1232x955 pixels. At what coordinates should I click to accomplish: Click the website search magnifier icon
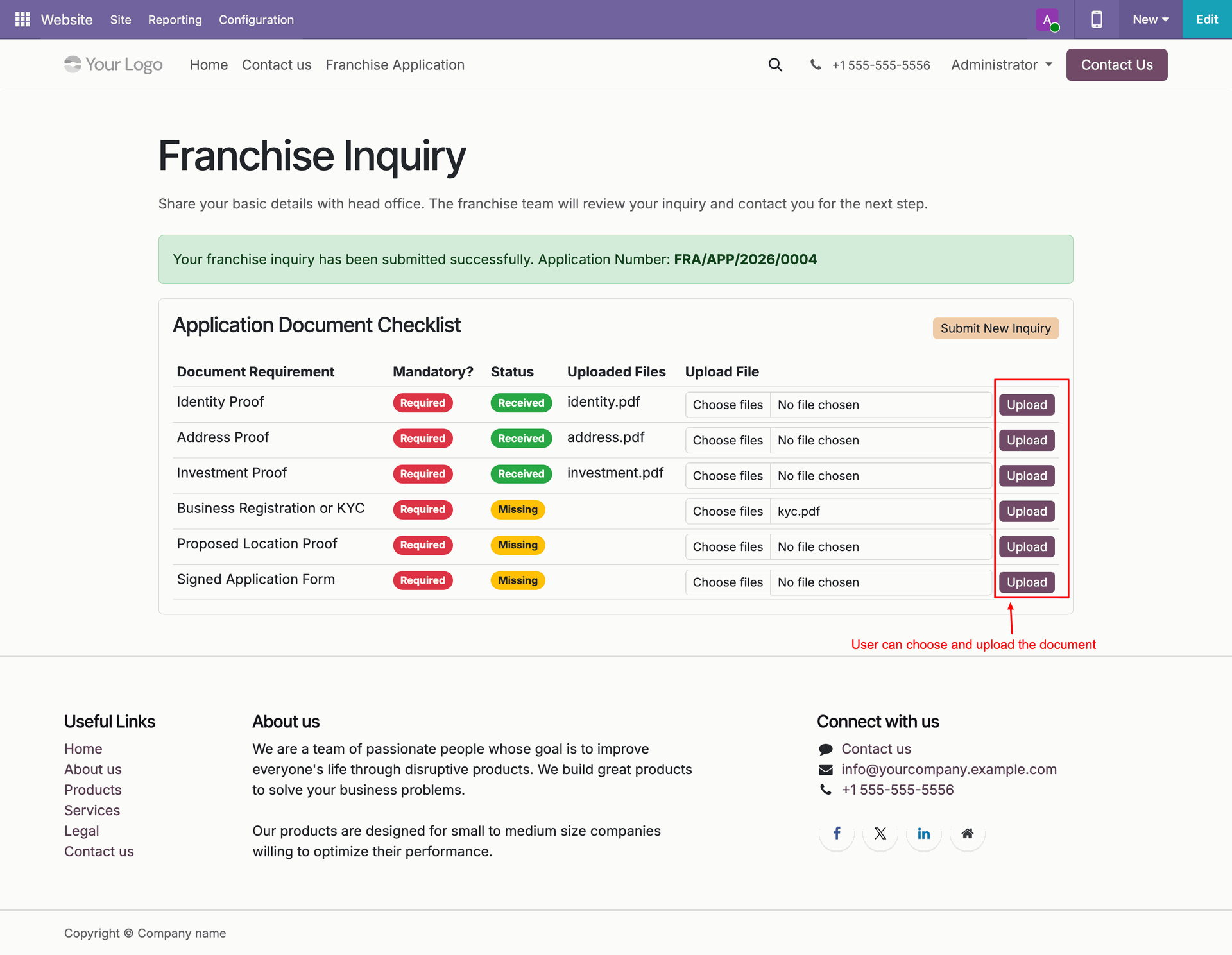775,65
